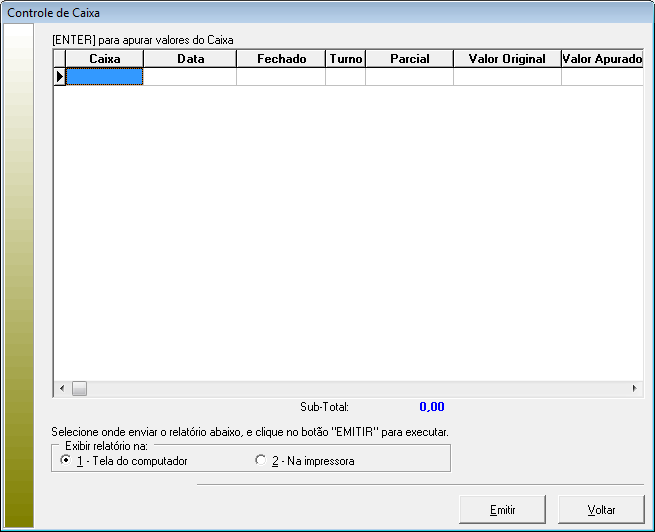Click the Fechado column header
This screenshot has width=655, height=532.
tap(281, 59)
